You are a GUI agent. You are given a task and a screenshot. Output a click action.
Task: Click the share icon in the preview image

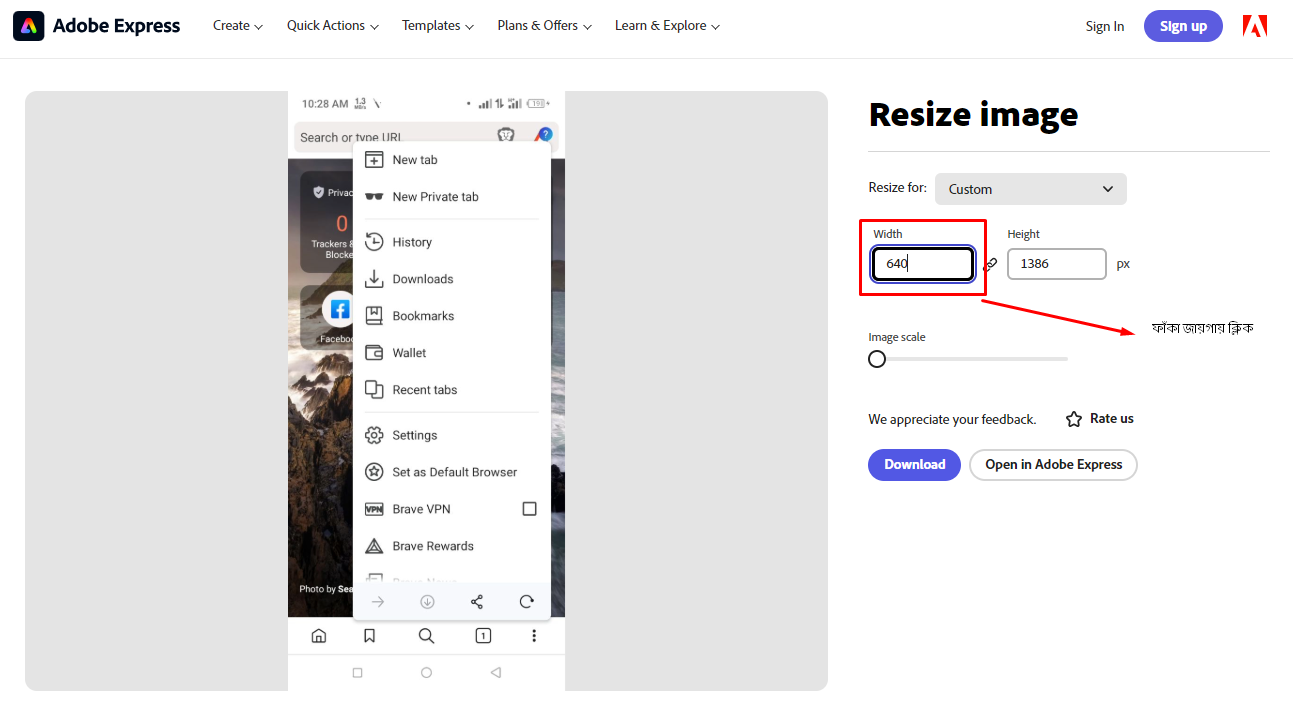click(x=477, y=602)
